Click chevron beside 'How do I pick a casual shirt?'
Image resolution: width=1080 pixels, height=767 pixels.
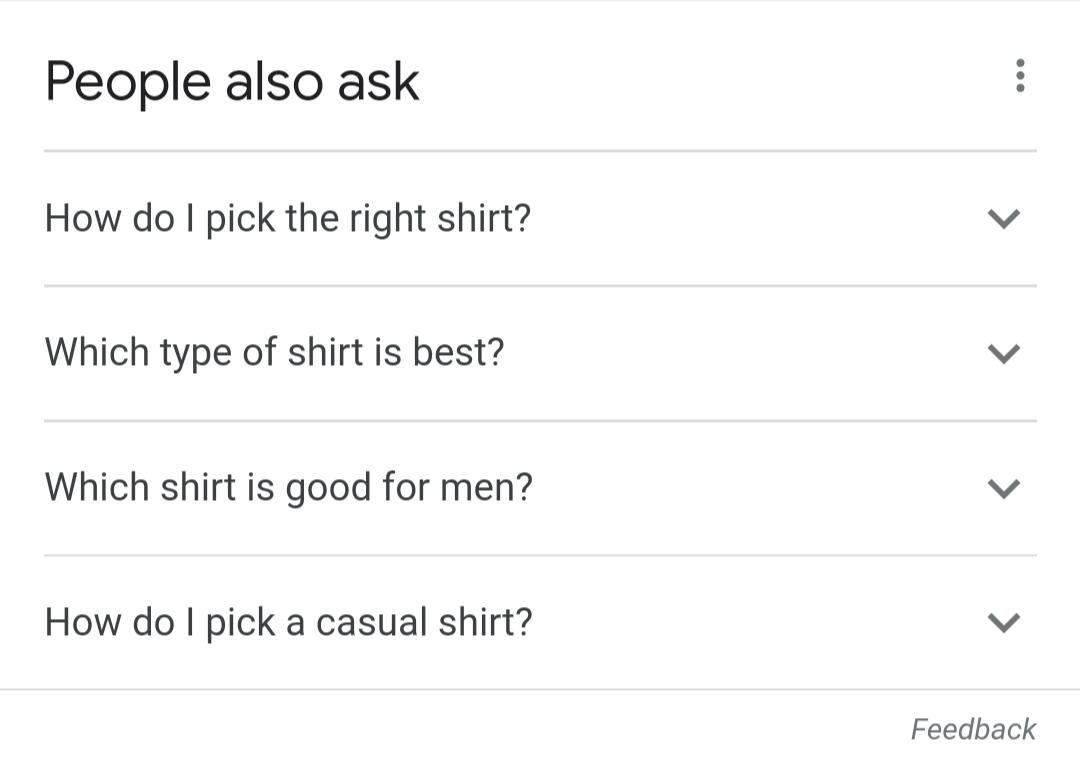(1003, 623)
